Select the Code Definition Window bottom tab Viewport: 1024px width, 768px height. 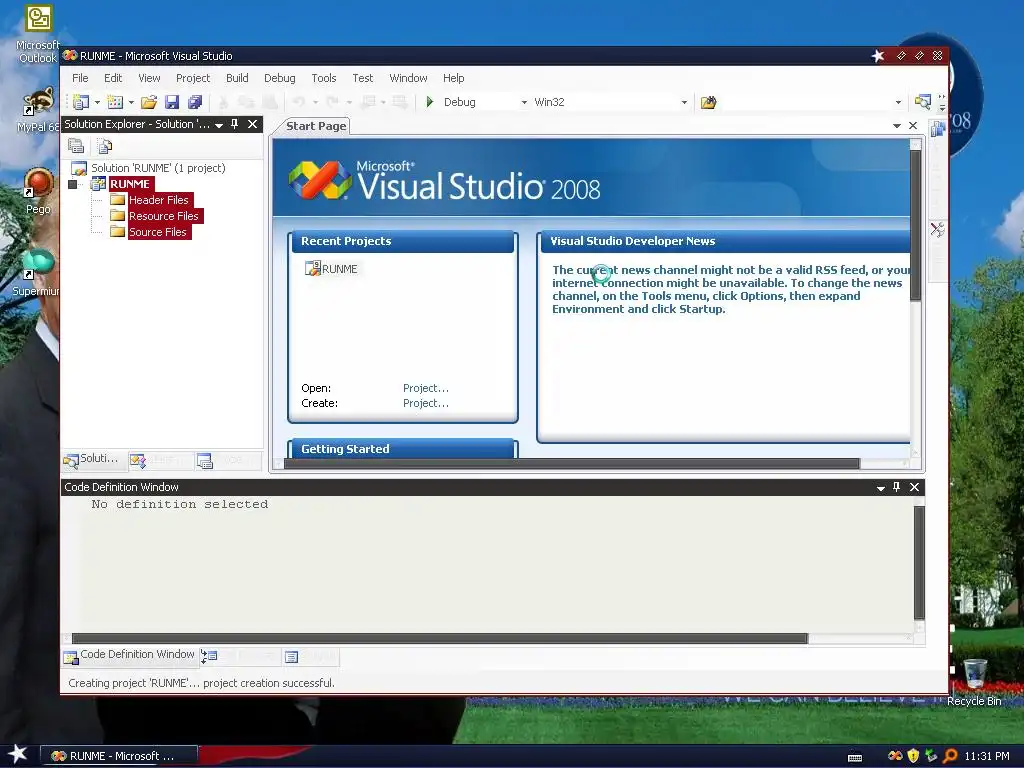pyautogui.click(x=129, y=655)
